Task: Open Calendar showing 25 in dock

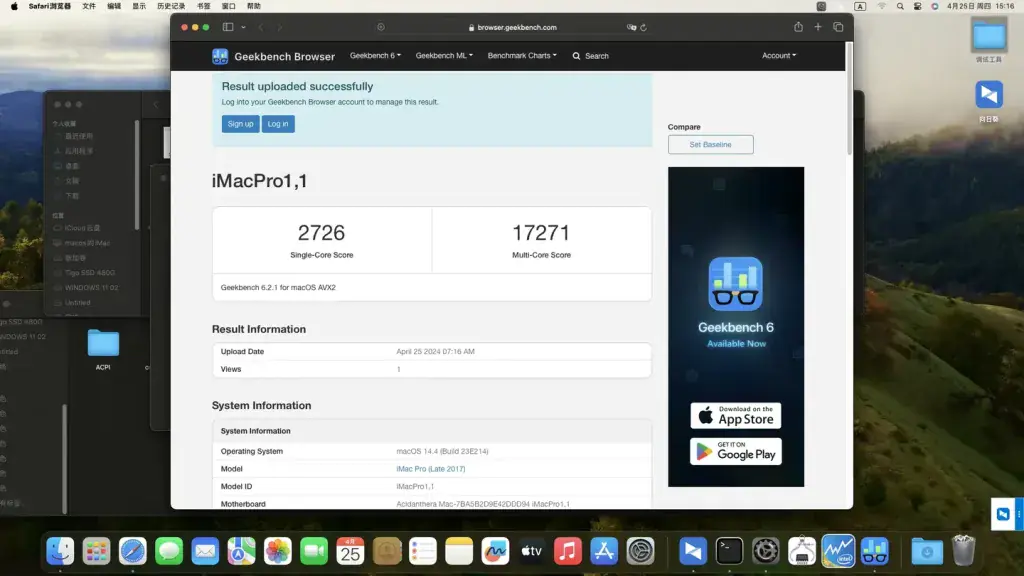Action: coord(350,551)
